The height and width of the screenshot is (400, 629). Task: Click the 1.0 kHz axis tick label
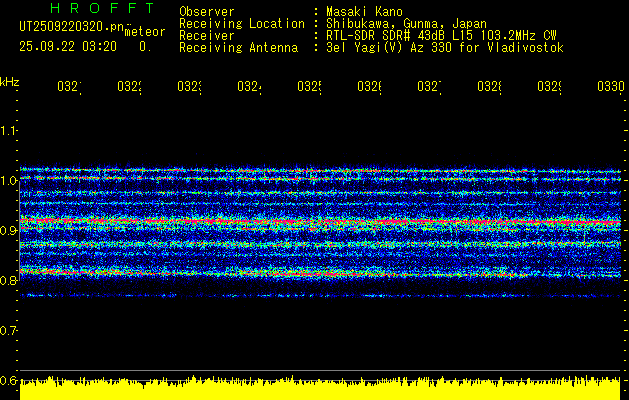pos(8,181)
